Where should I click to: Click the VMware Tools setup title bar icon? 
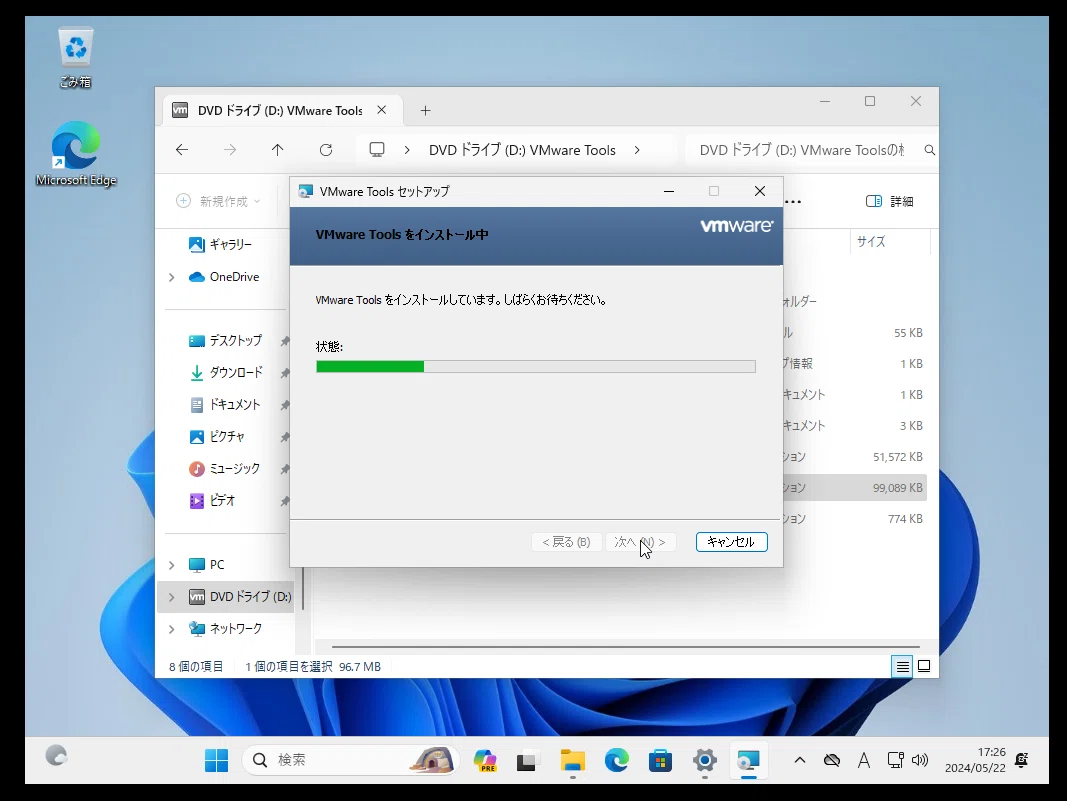click(x=306, y=191)
